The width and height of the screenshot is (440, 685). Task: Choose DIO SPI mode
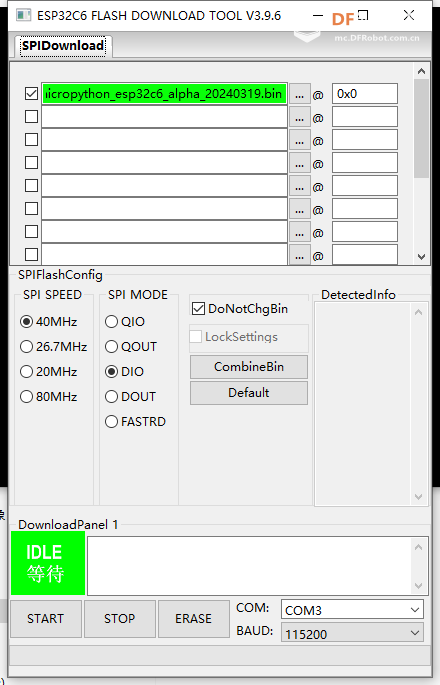pyautogui.click(x=125, y=371)
